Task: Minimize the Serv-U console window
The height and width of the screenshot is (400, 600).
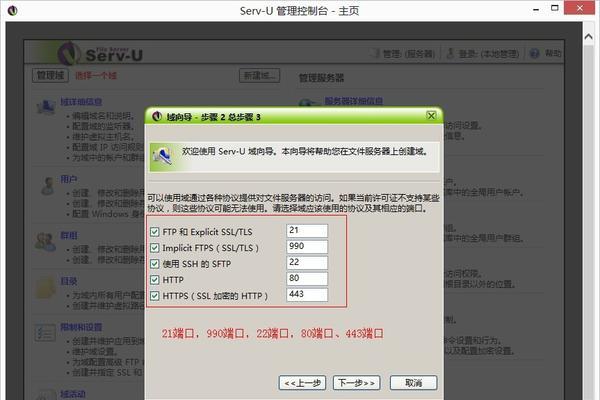Action: tap(536, 9)
